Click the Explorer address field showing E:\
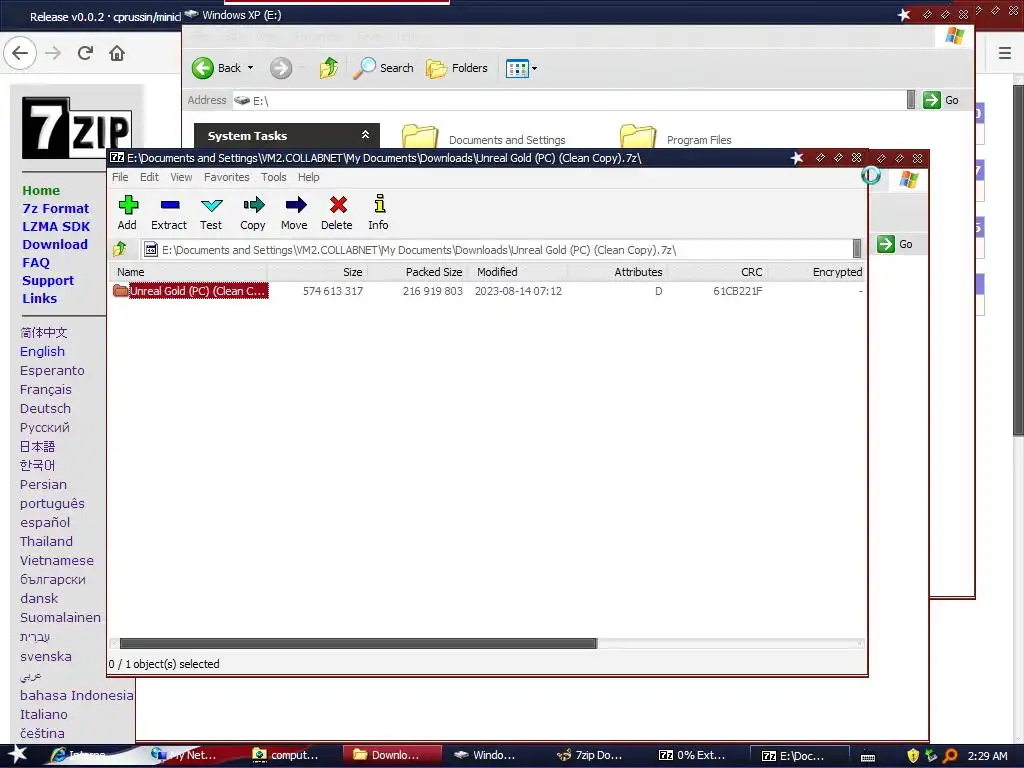 568,100
